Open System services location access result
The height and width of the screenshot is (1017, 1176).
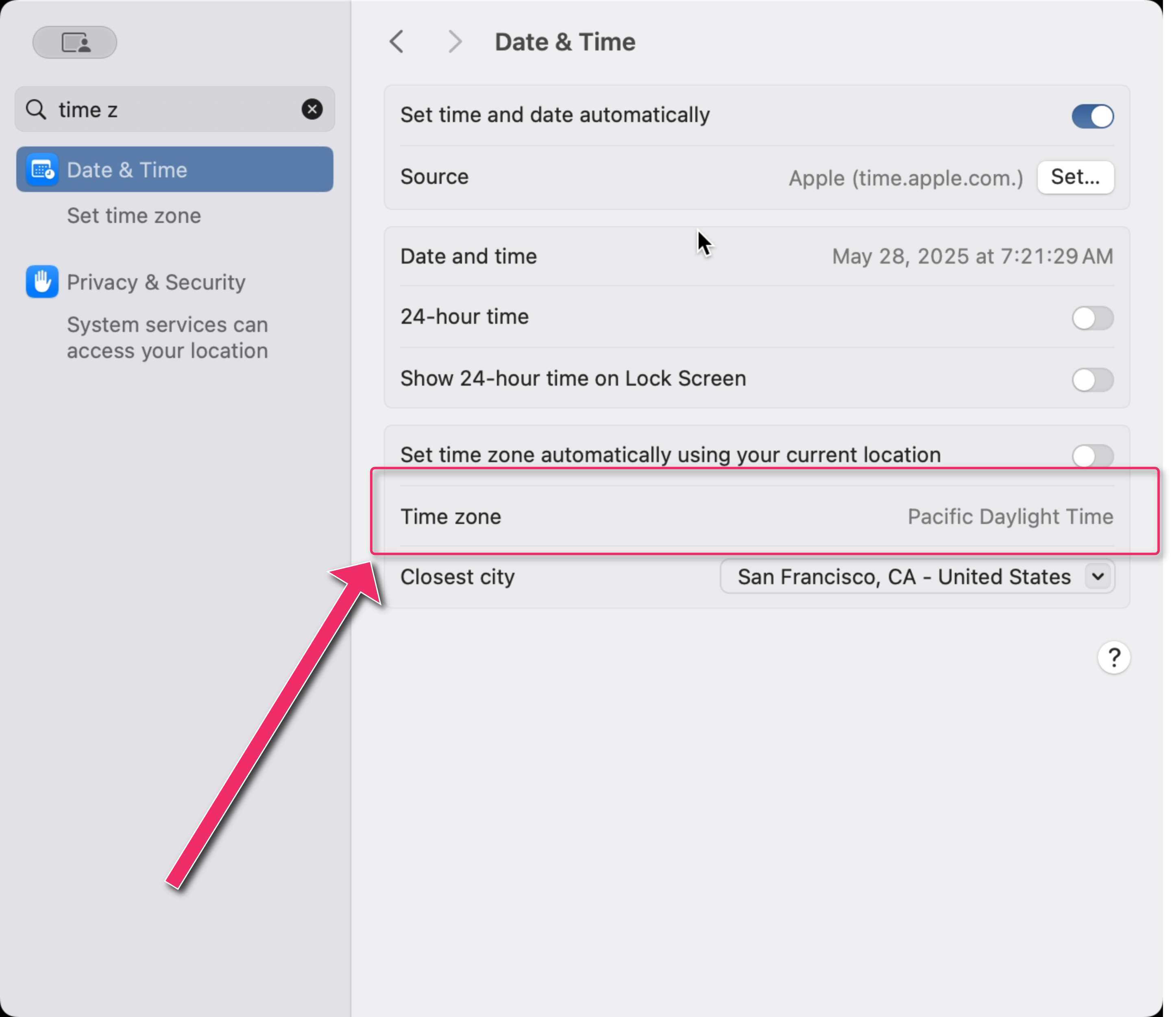(x=168, y=338)
